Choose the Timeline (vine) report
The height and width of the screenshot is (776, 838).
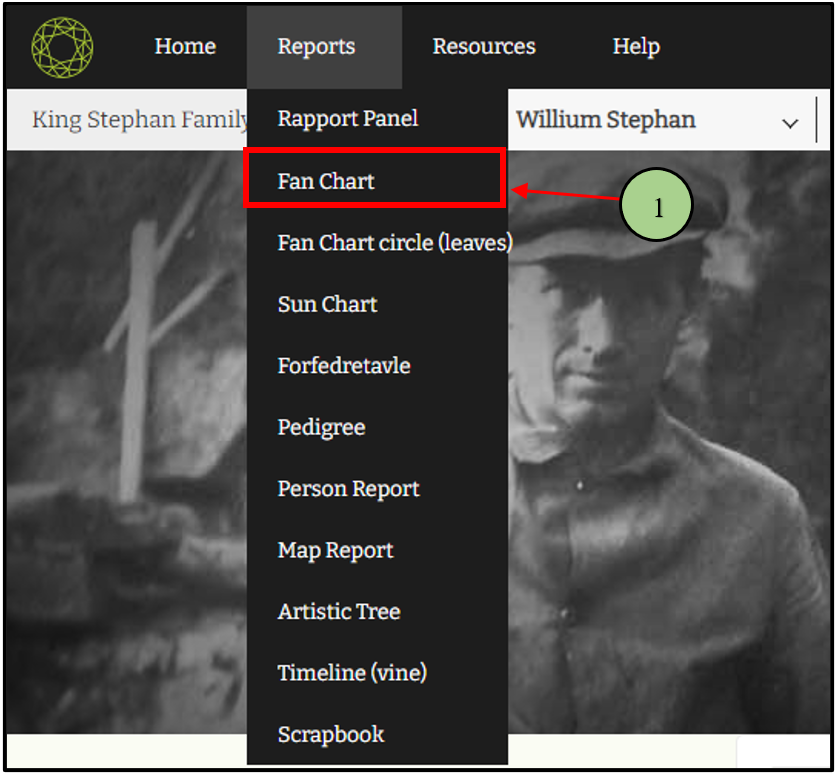352,673
